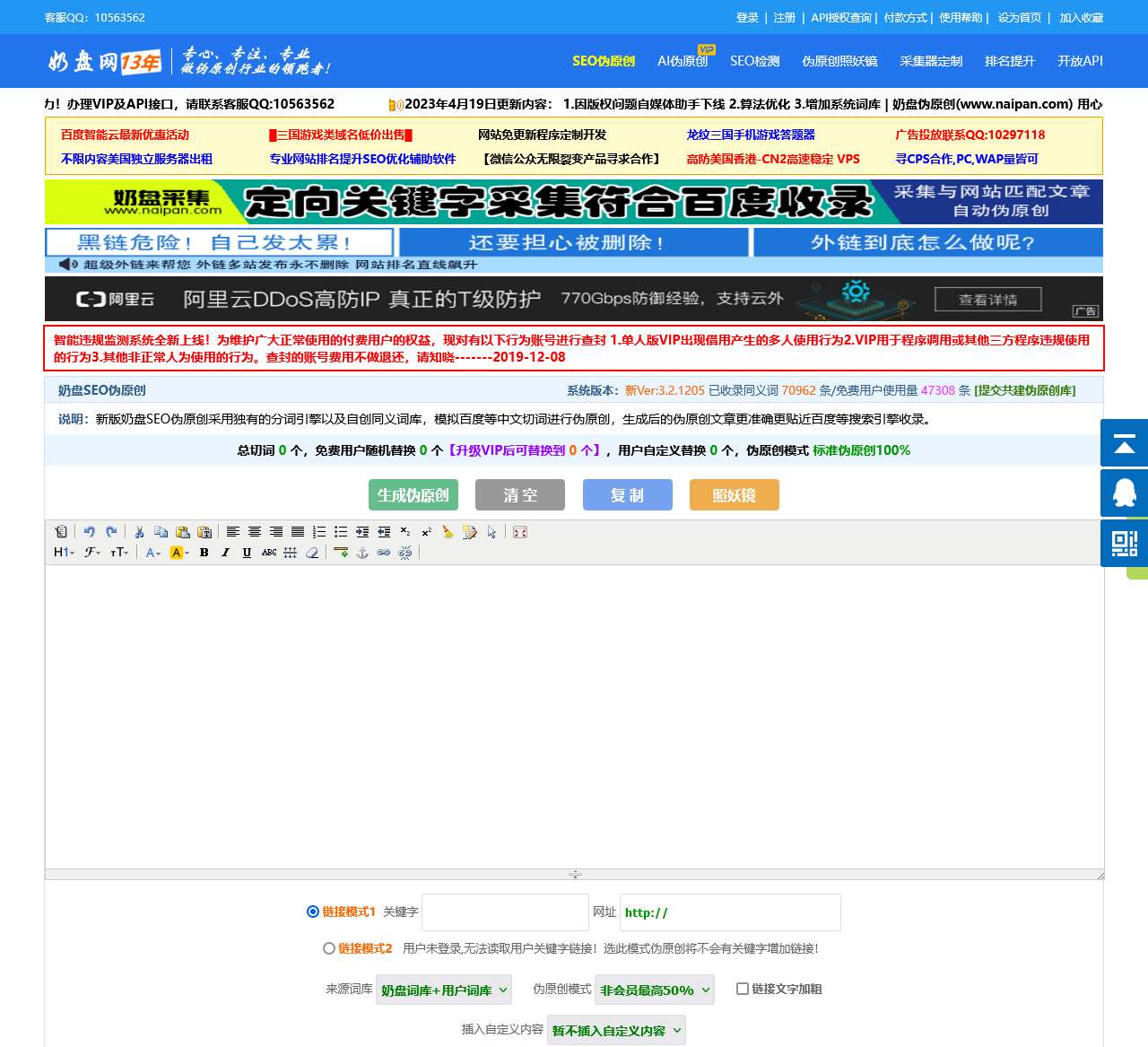Click 登录 link in top bar
Screen dimensions: 1148x1047
click(747, 17)
